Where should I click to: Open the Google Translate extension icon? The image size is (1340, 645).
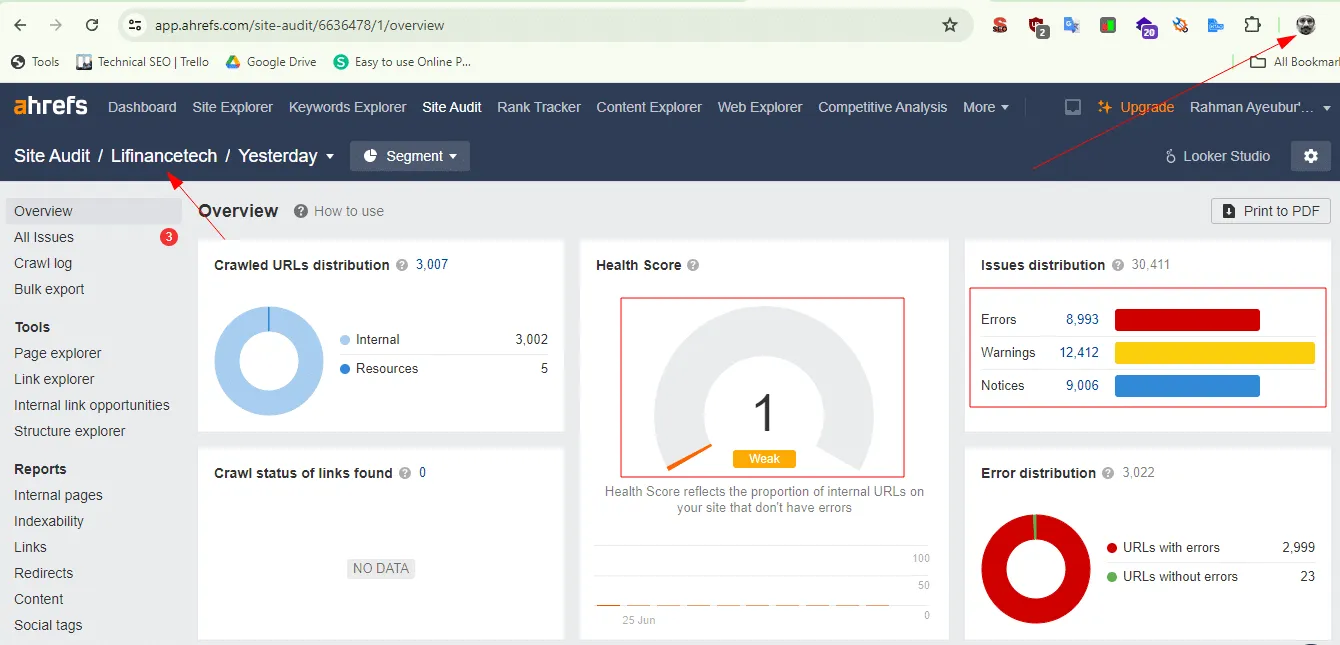point(1071,25)
